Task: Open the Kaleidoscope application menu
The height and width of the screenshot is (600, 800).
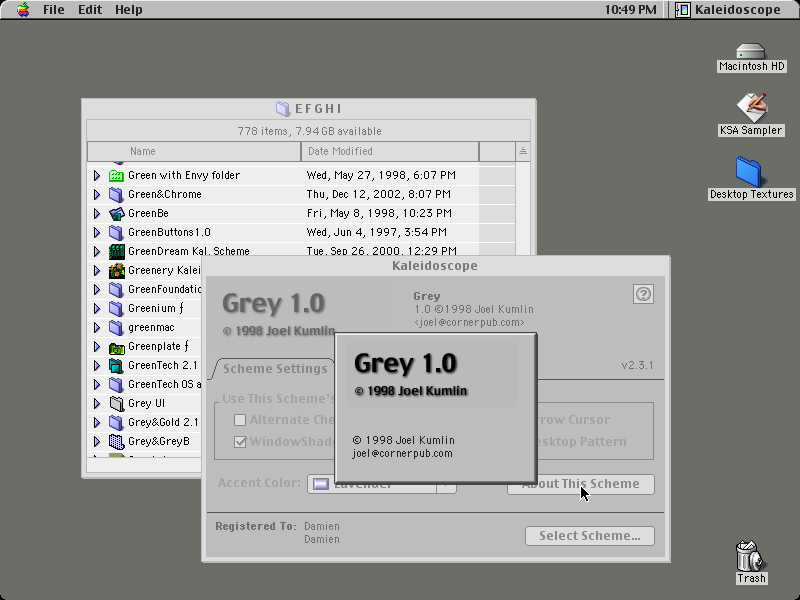Action: [x=728, y=10]
